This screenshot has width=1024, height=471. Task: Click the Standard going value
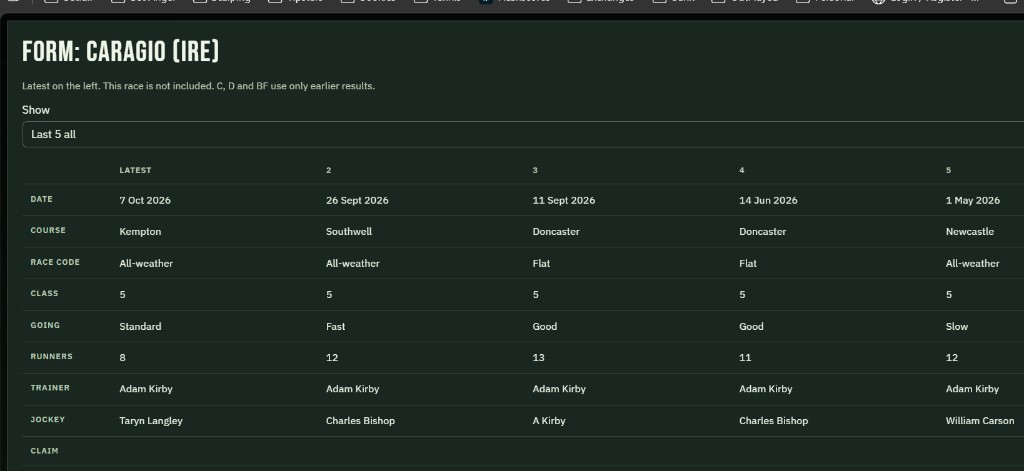pos(140,327)
